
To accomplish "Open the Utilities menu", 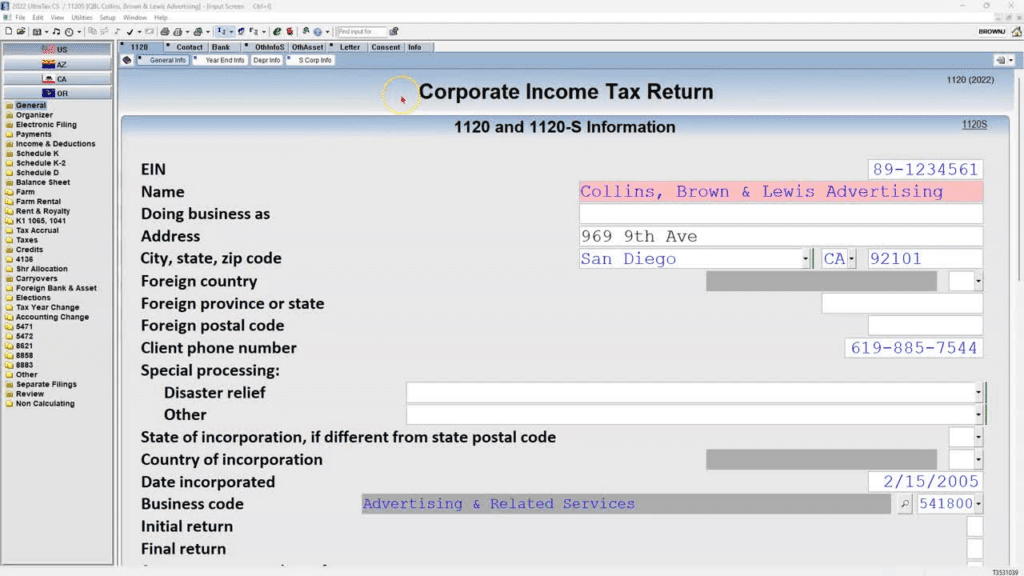I will coord(82,18).
